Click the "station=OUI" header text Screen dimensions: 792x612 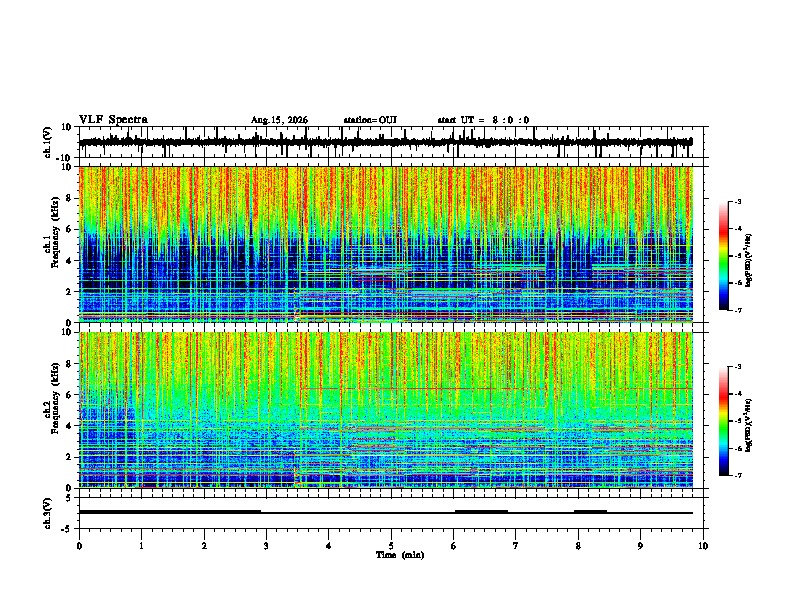[370, 120]
